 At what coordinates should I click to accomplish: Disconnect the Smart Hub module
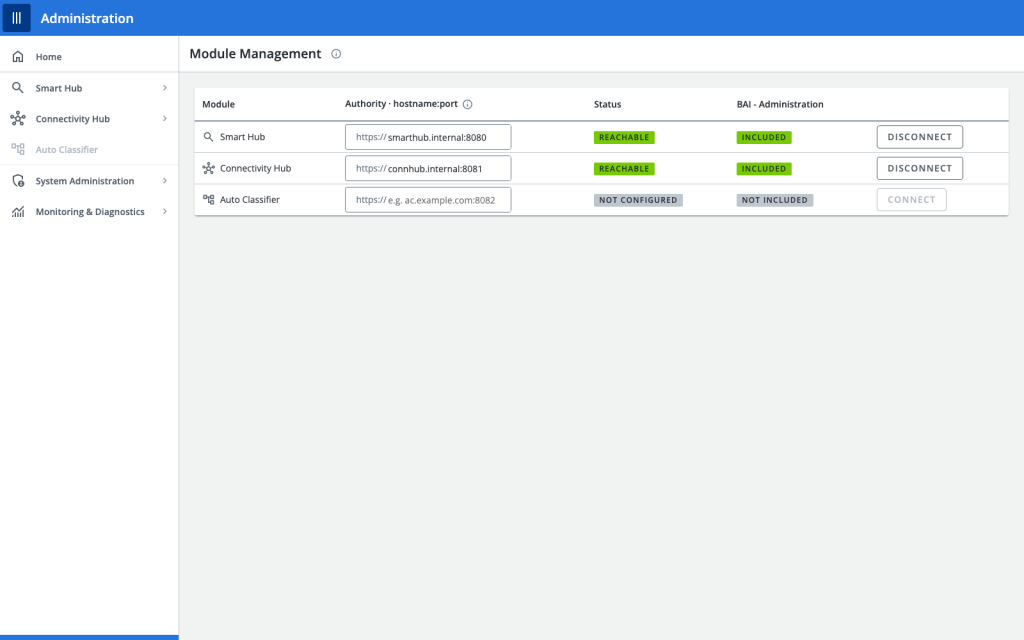920,137
